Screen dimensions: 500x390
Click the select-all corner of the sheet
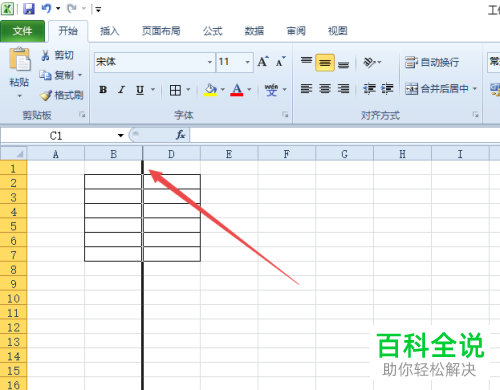tap(13, 154)
